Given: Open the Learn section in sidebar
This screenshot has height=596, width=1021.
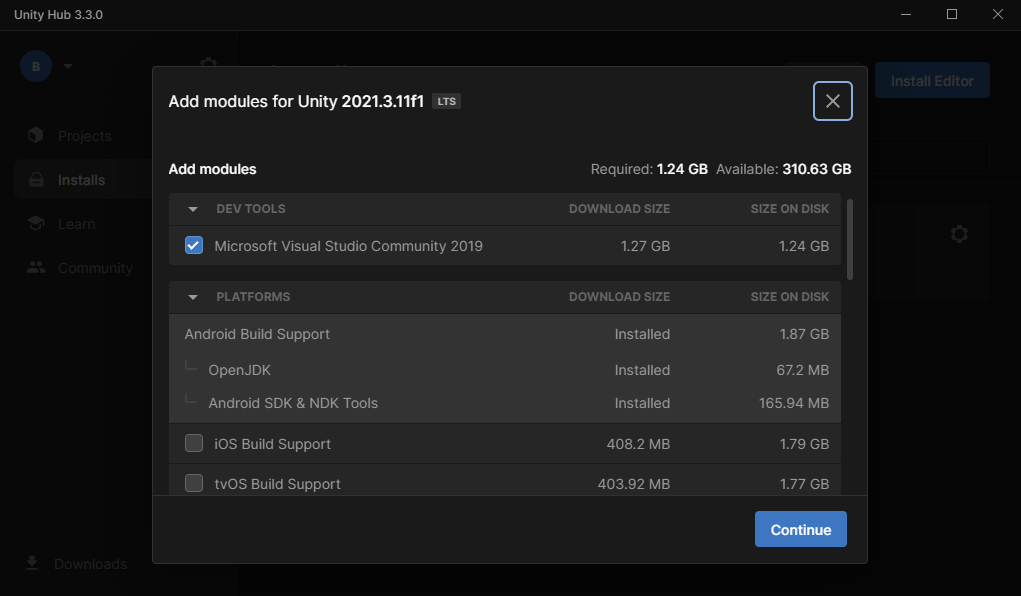Looking at the screenshot, I should click(x=76, y=224).
